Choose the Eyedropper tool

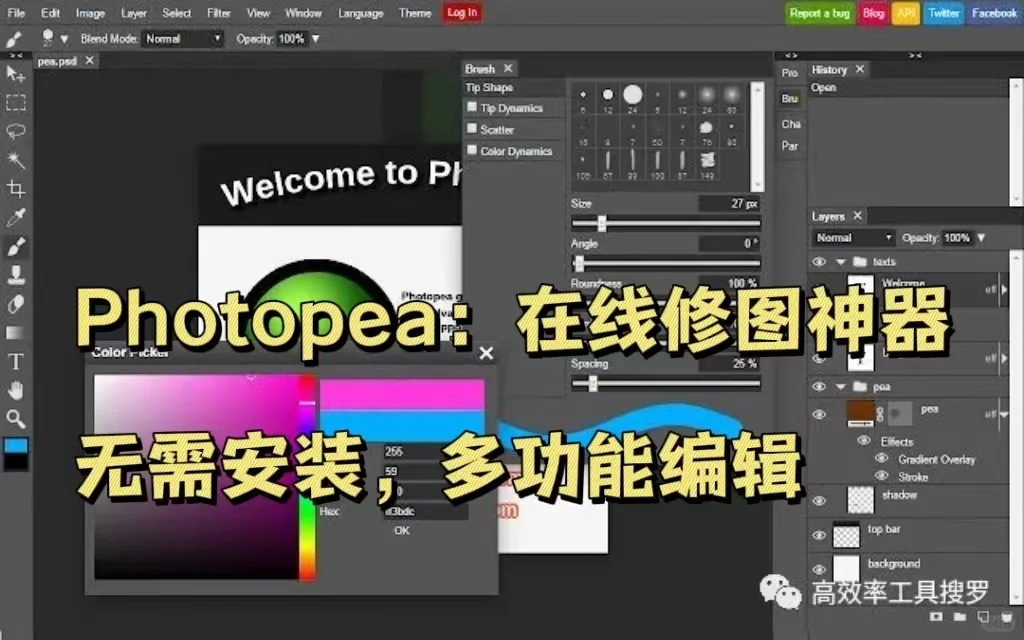14,217
